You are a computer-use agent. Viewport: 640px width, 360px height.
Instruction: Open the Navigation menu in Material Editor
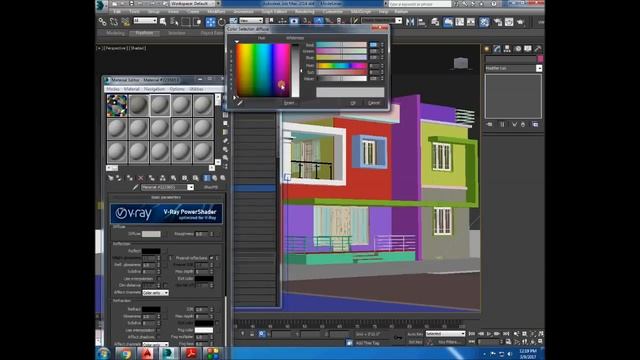154,89
